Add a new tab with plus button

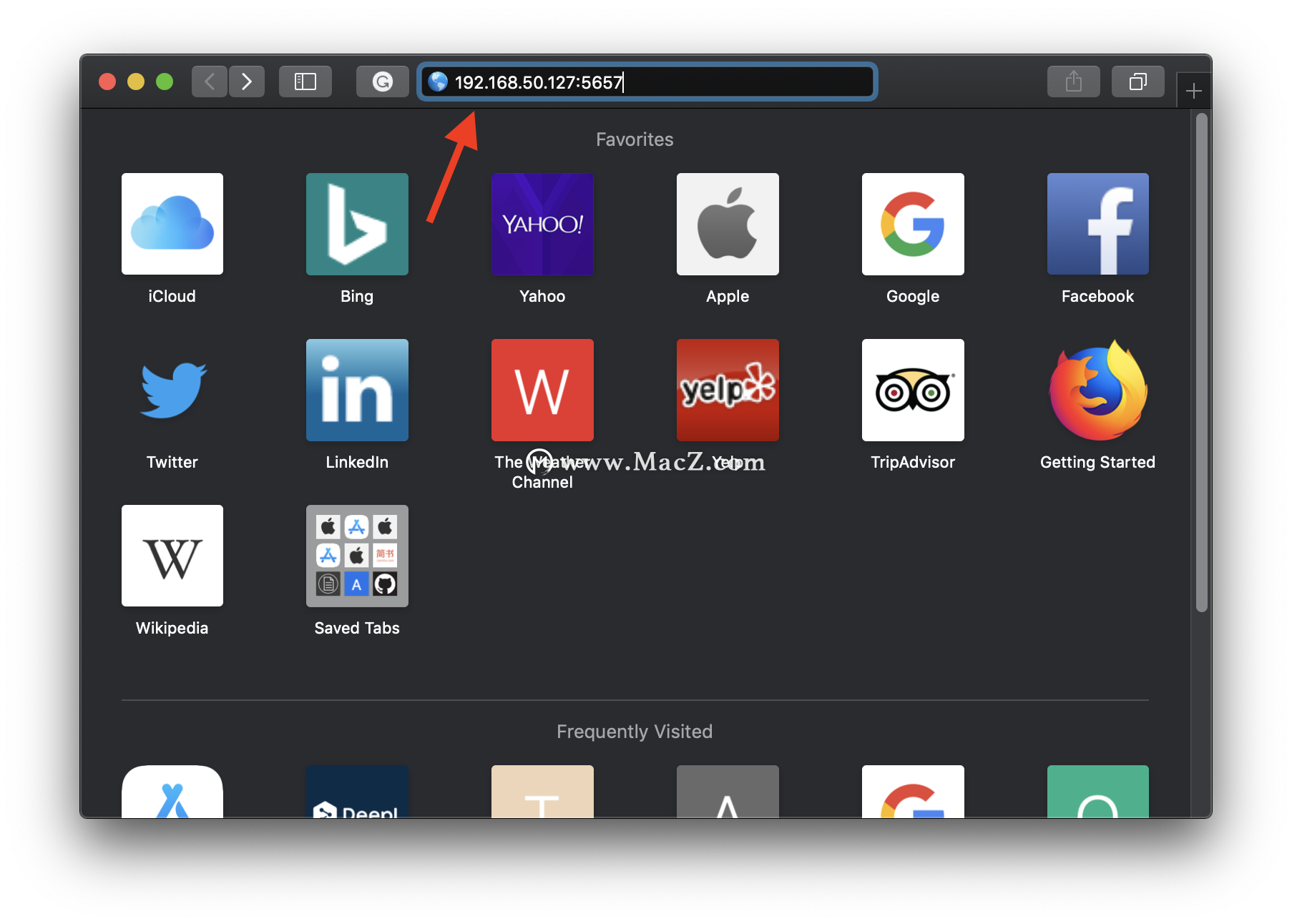point(1193,91)
